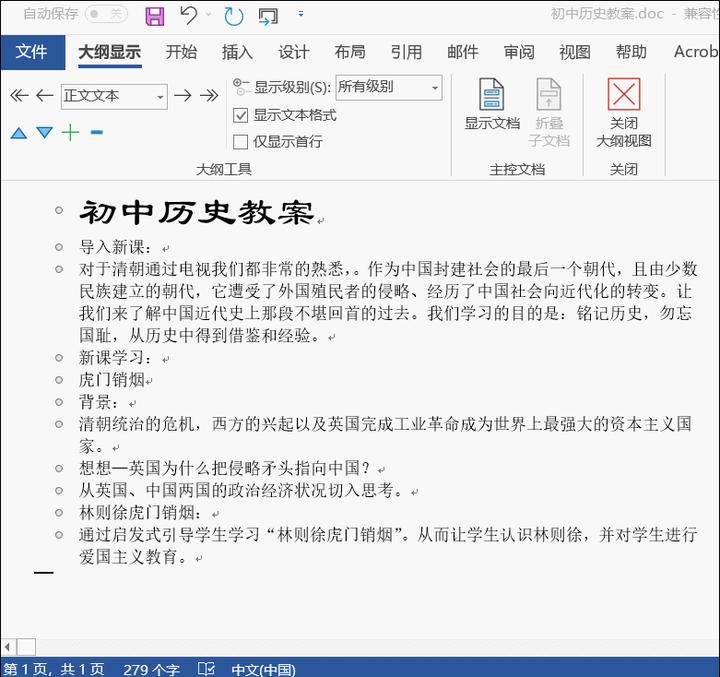Open the 文件 menu
Viewport: 720px width, 677px height.
[x=32, y=52]
